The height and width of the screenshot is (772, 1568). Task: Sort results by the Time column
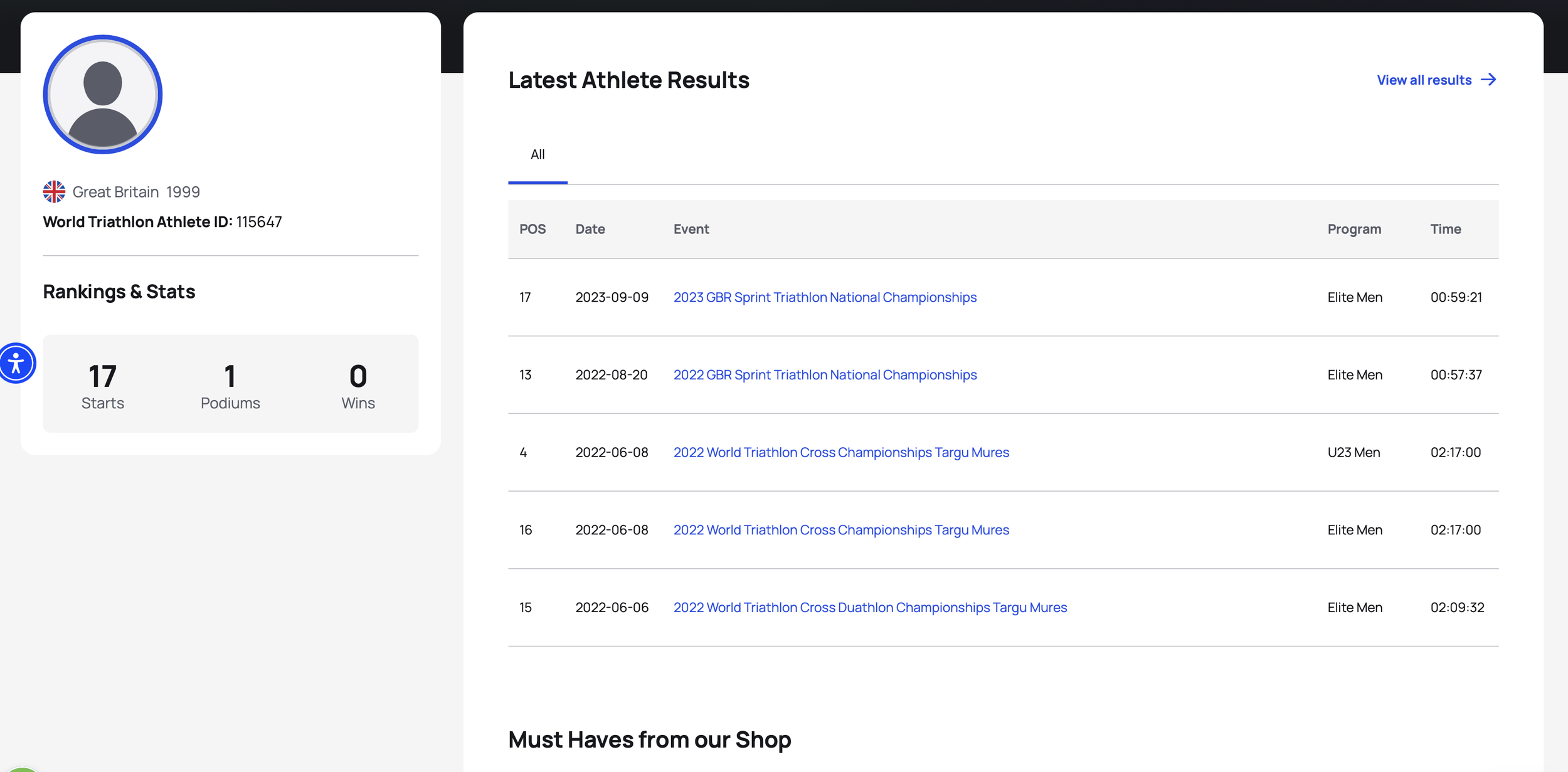(x=1445, y=229)
